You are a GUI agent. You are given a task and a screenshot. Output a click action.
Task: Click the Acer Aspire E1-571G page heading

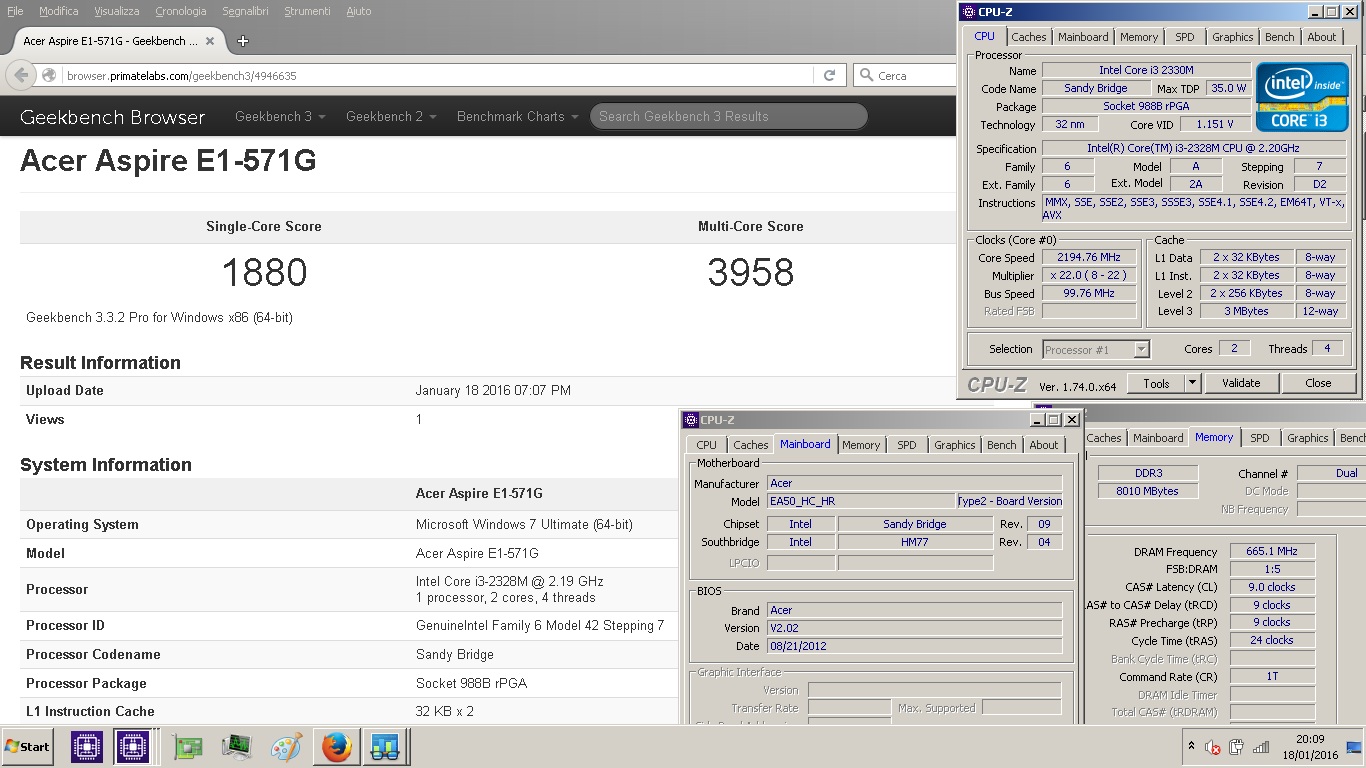point(168,160)
